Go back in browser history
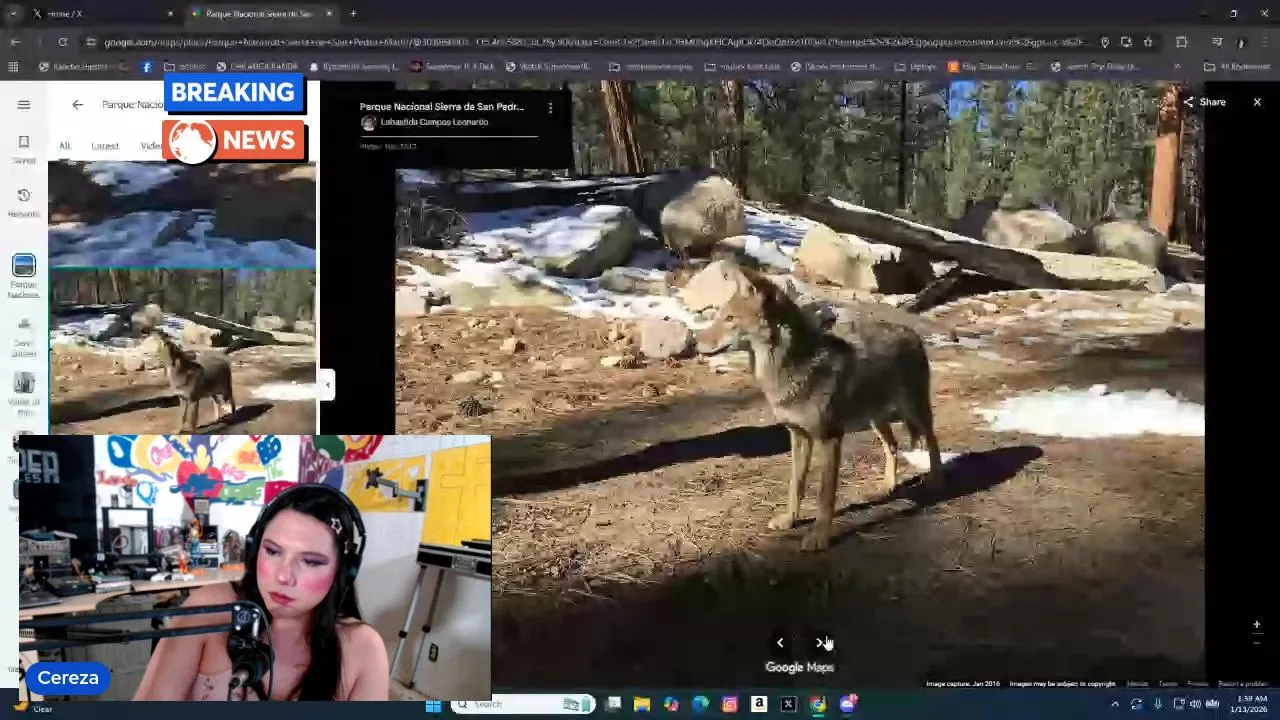 15,42
